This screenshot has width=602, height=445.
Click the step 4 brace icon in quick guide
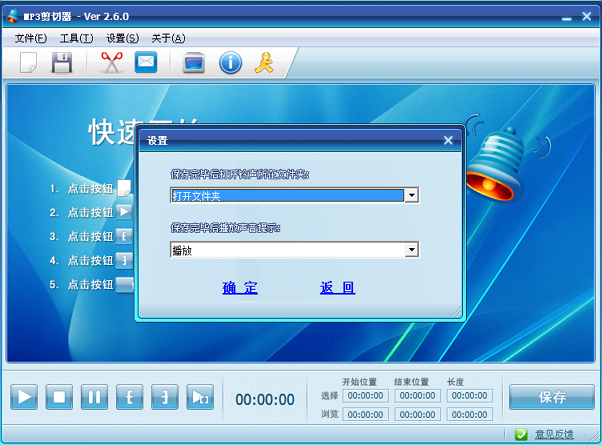tap(124, 260)
